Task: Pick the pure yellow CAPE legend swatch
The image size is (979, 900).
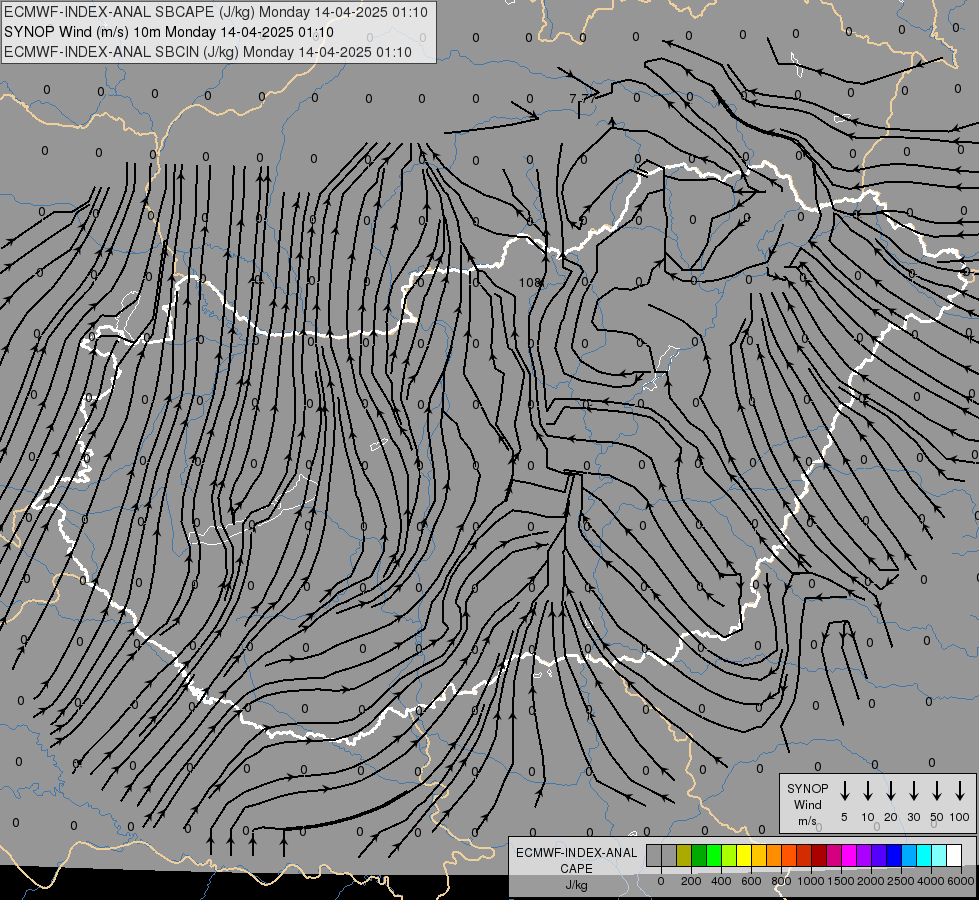Action: pyautogui.click(x=744, y=855)
